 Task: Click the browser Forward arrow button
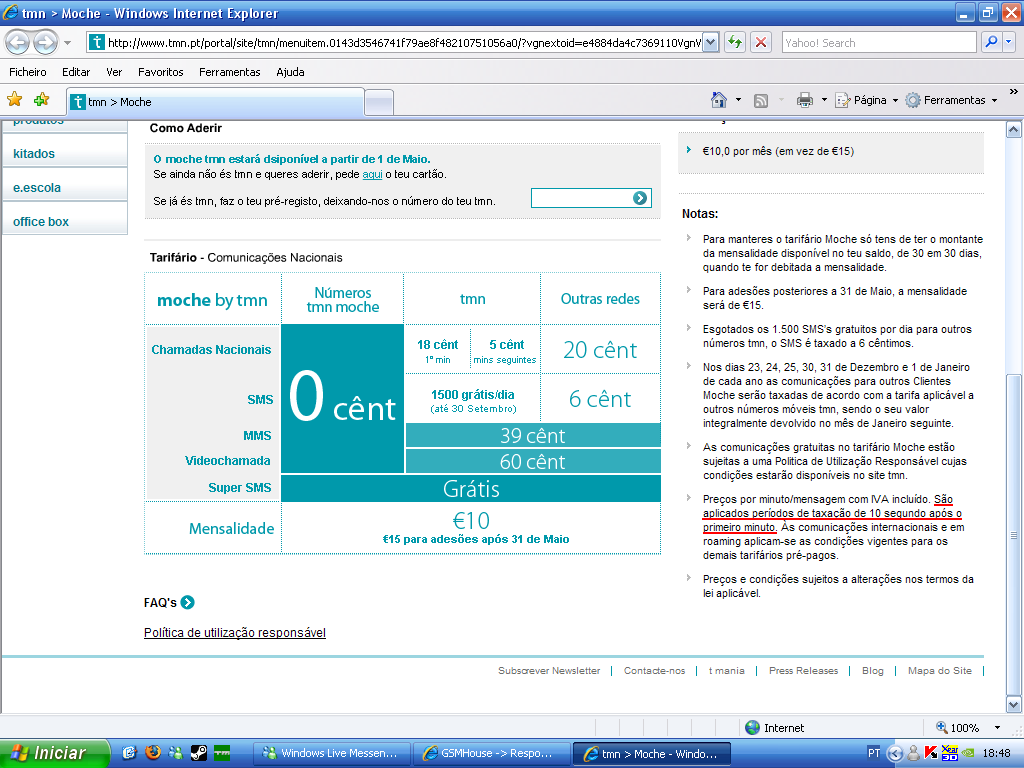click(x=45, y=43)
